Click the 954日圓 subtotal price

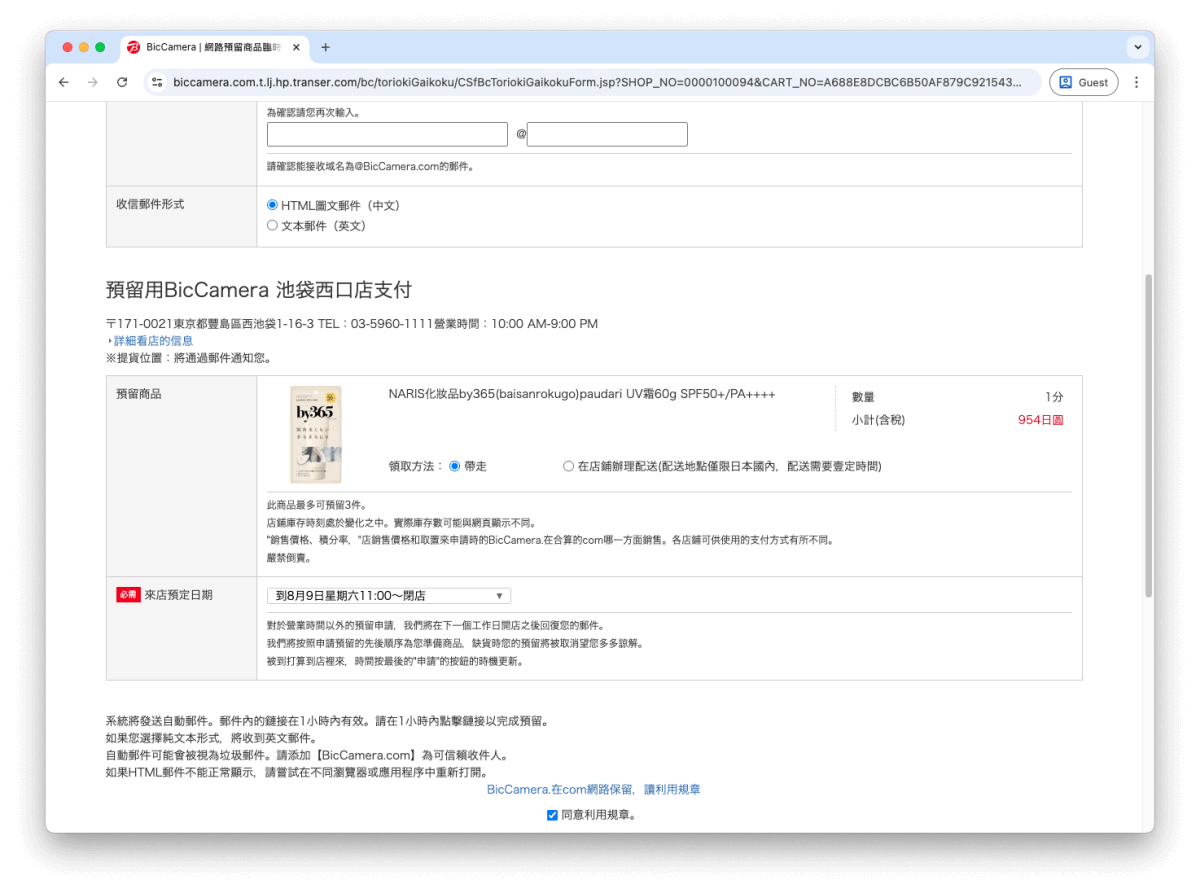(1040, 420)
